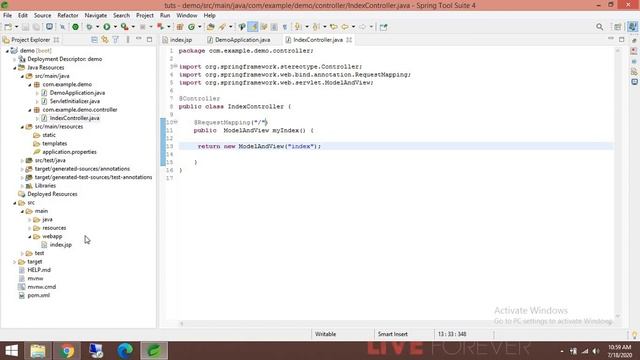Select the Spring perspective button
The image size is (640, 360).
click(x=632, y=27)
